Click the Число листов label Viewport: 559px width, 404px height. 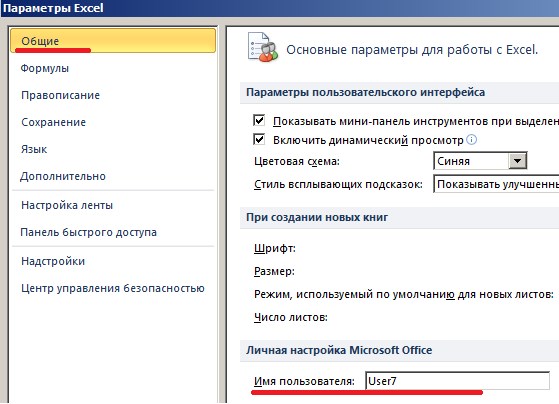click(x=291, y=317)
